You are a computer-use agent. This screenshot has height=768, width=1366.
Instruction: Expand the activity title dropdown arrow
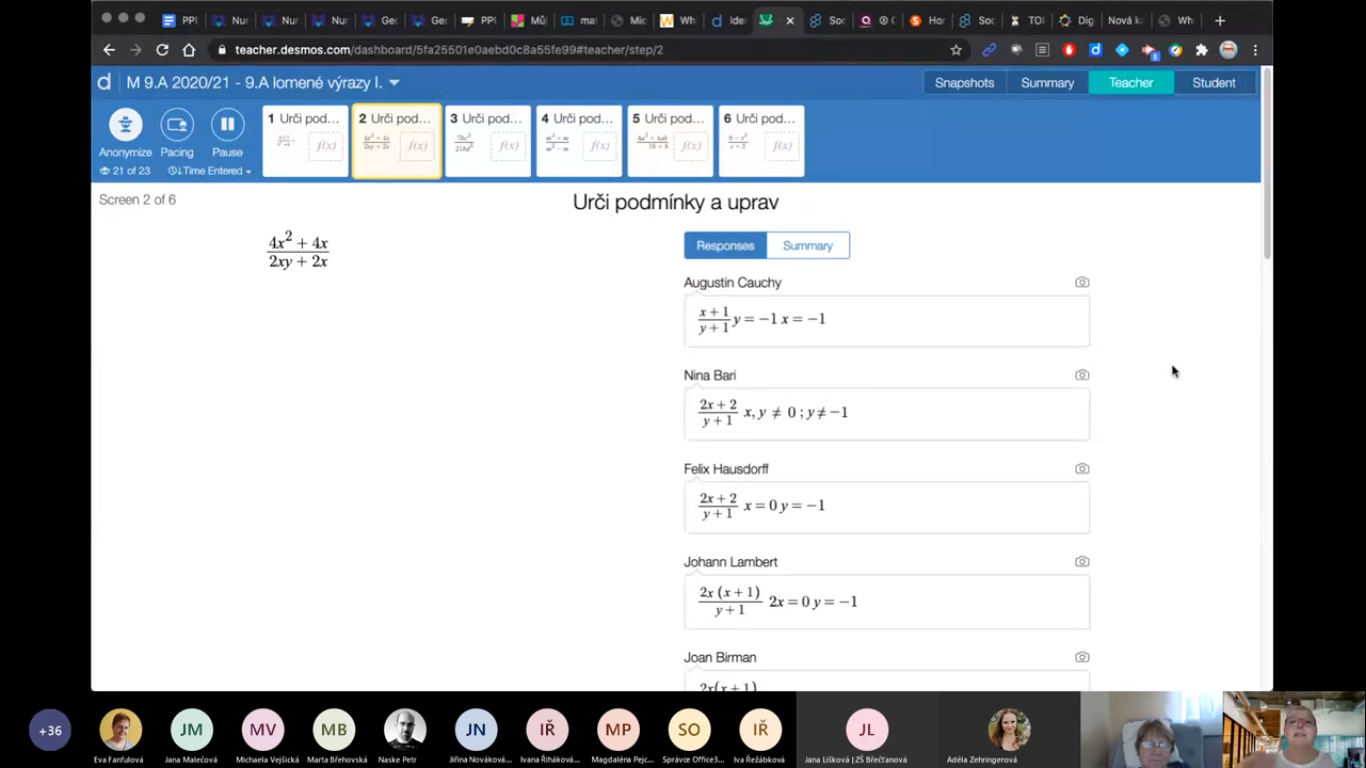394,83
